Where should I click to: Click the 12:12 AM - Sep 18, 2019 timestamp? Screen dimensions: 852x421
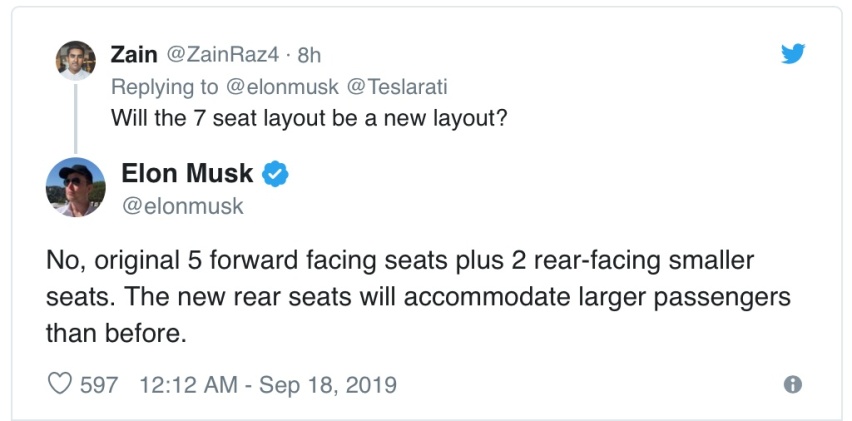coord(268,385)
